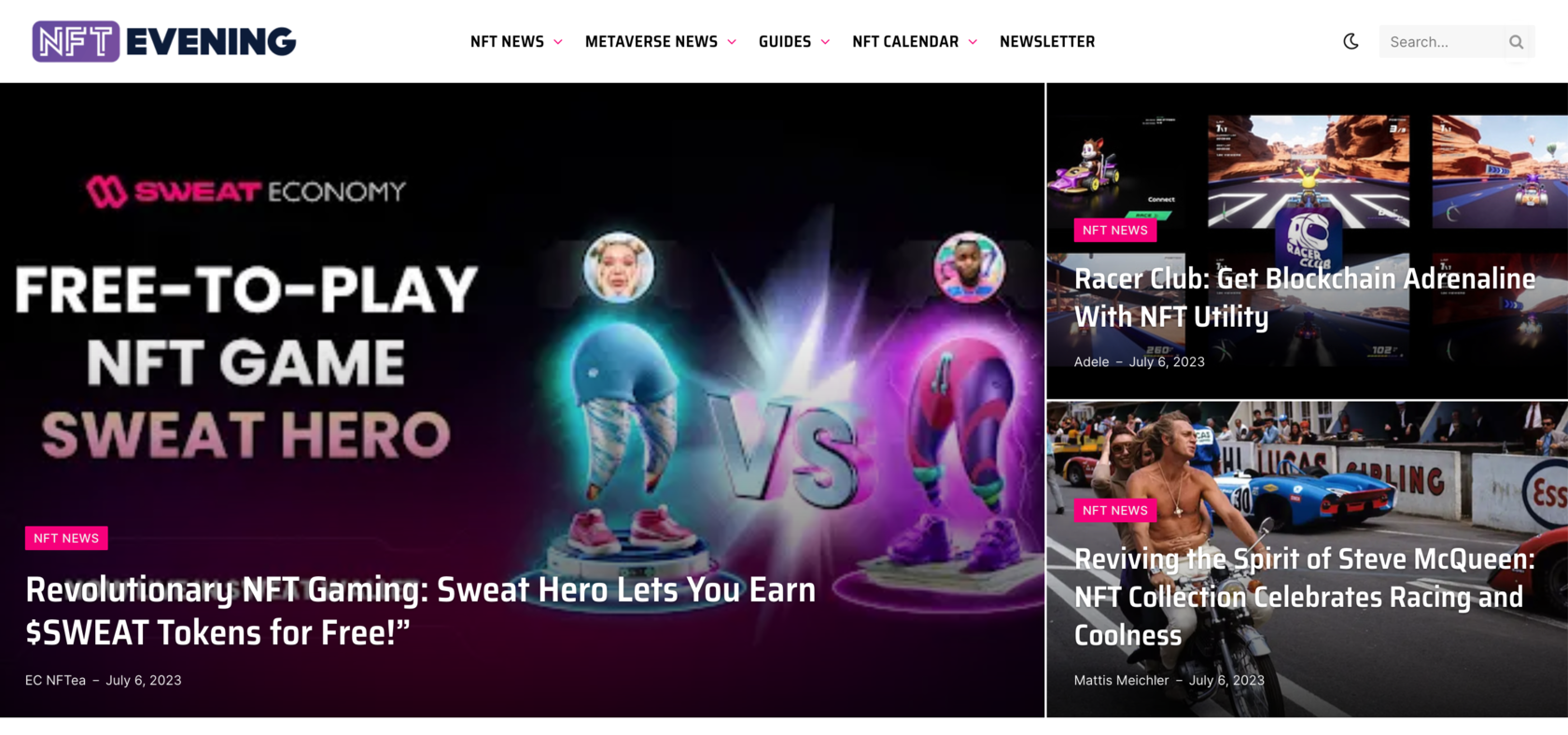
Task: Click the NFT Evening logo
Action: coord(164,41)
